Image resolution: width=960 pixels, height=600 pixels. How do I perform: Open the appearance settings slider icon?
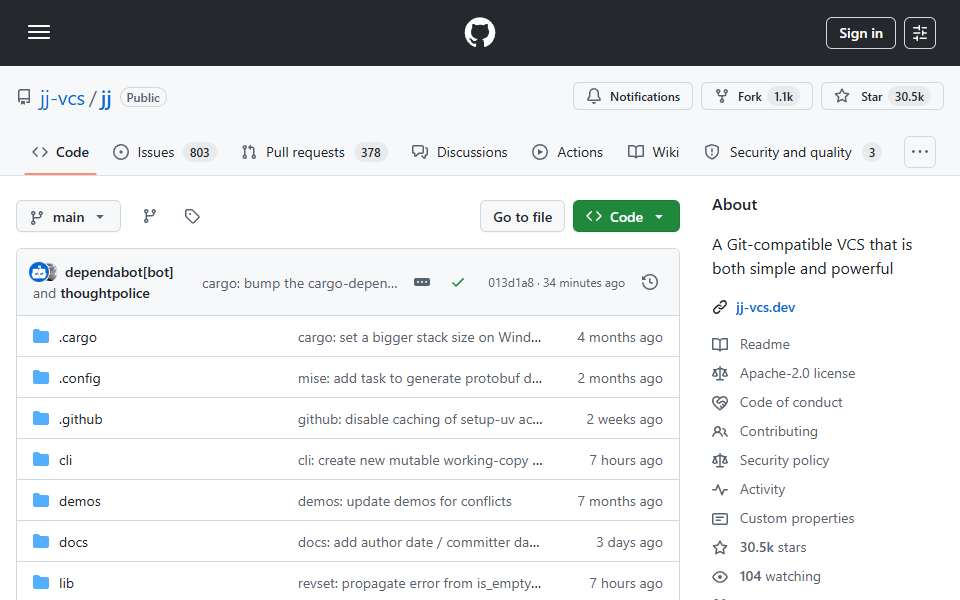(920, 33)
